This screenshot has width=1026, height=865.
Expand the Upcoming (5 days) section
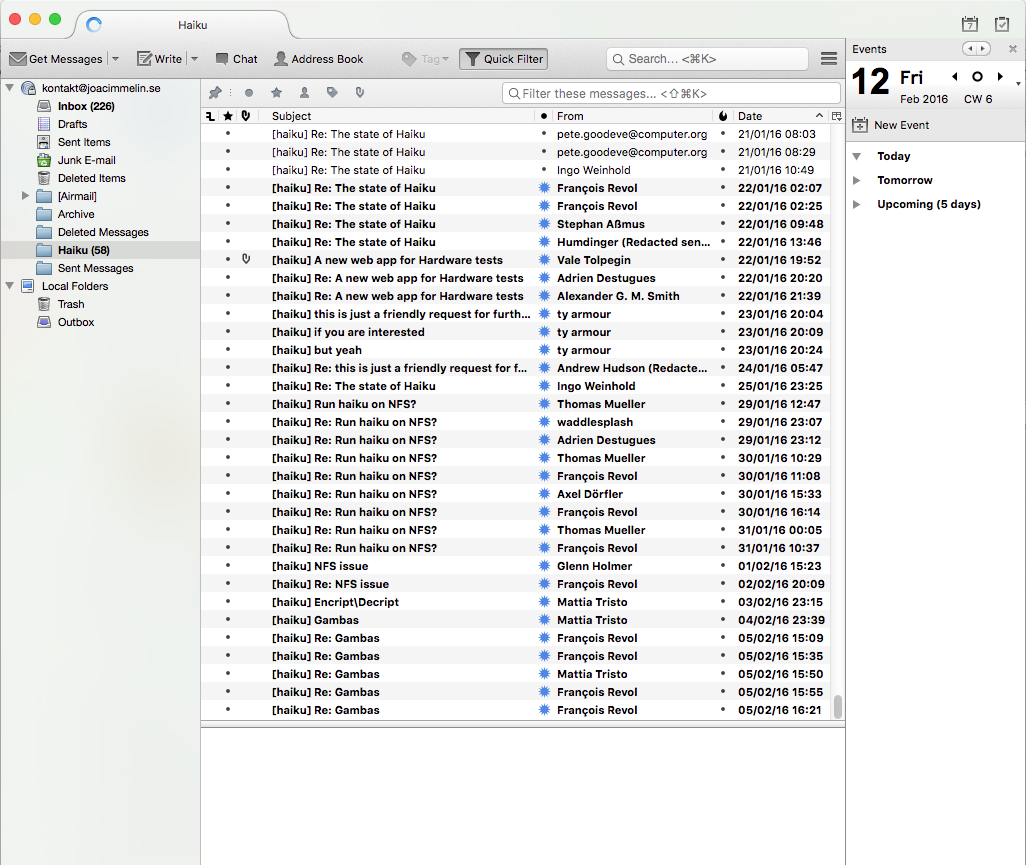(857, 204)
